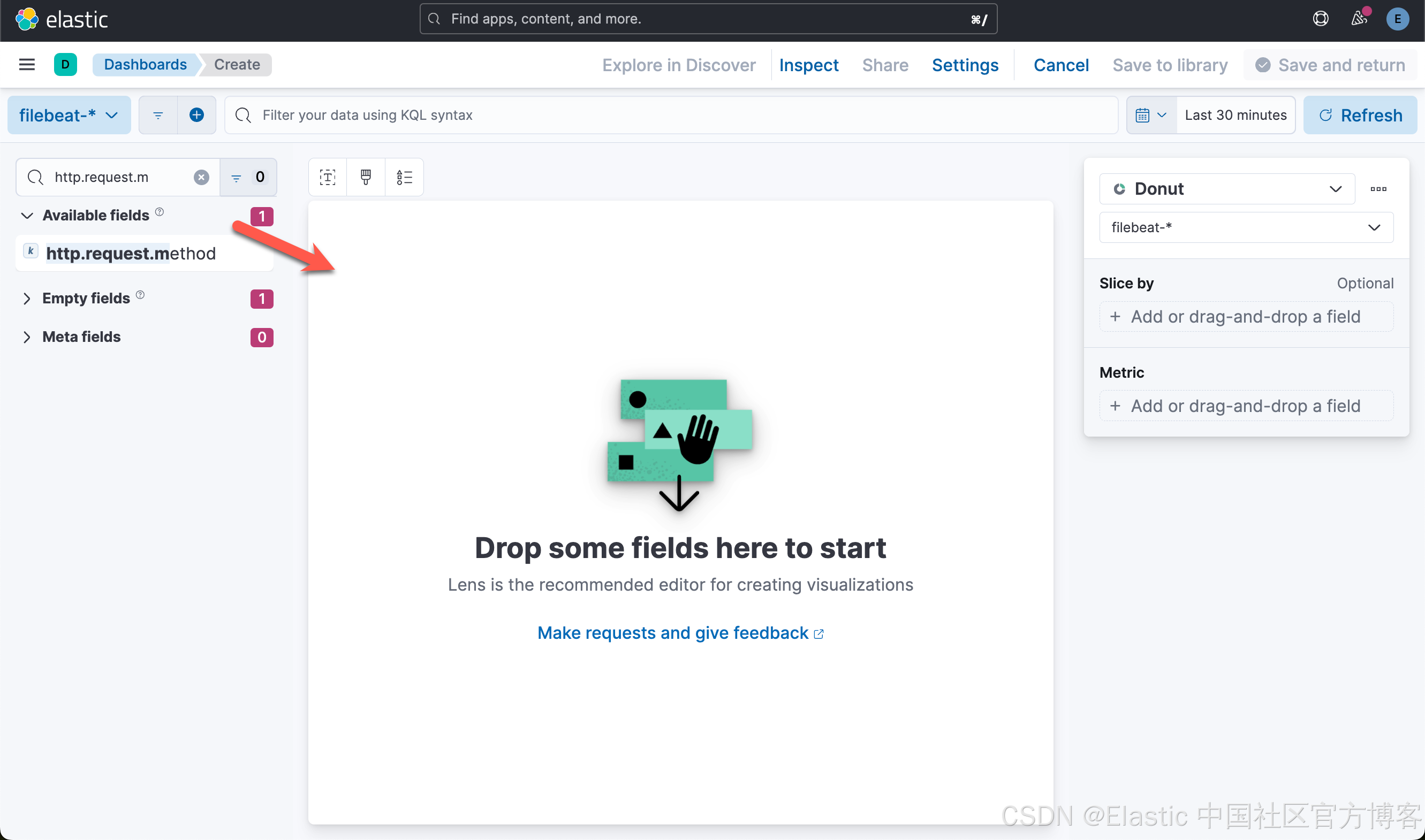Click the Empty fields info icon
The width and height of the screenshot is (1425, 840).
(140, 294)
